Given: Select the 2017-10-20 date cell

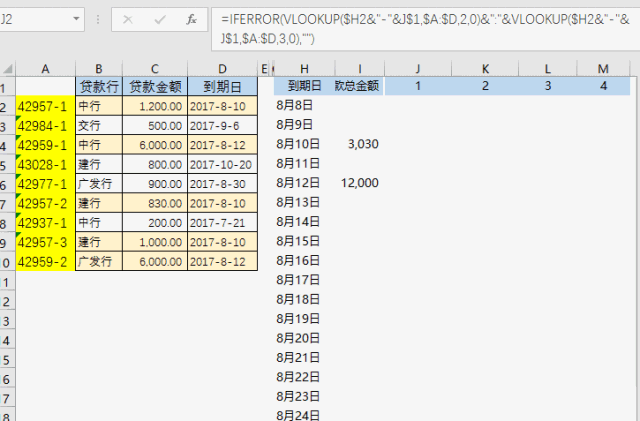Looking at the screenshot, I should pos(221,164).
